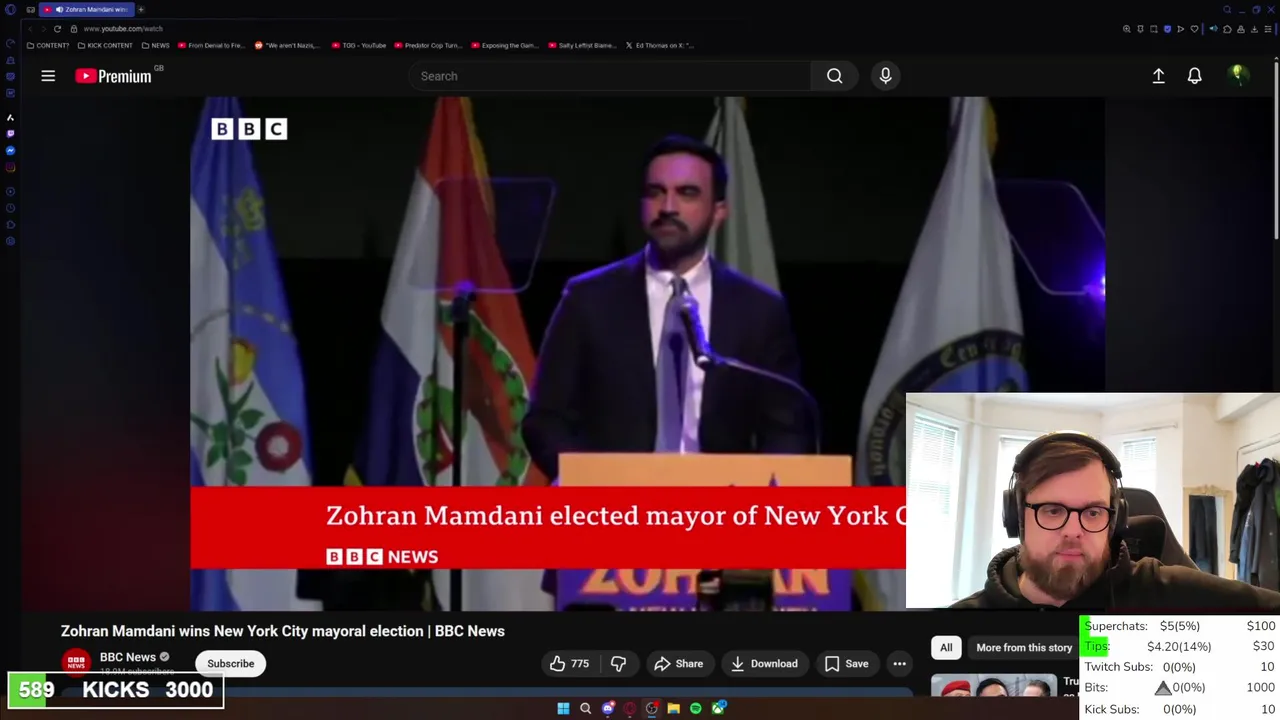Select the More from this story chip
Image resolution: width=1280 pixels, height=720 pixels.
point(1023,647)
